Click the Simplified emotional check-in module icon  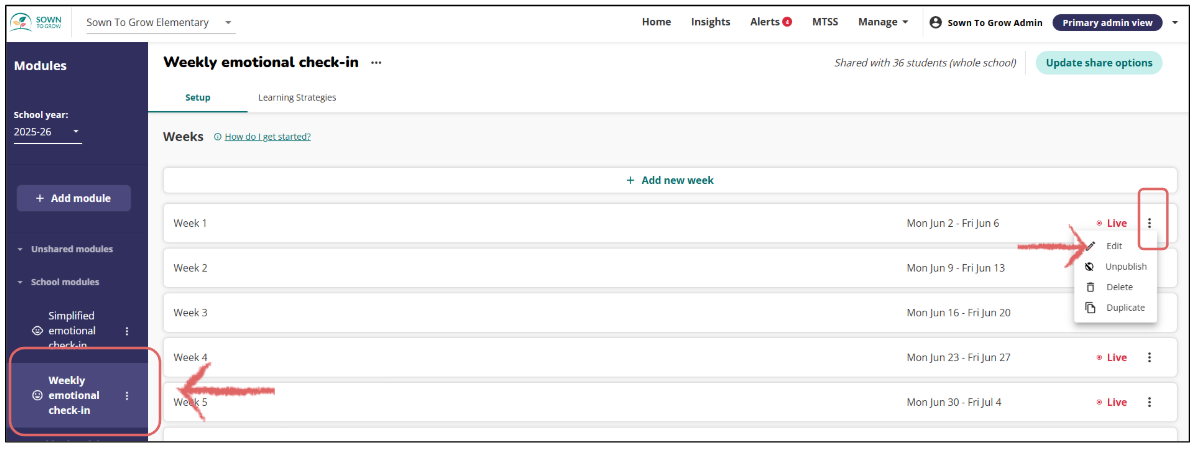(x=36, y=331)
